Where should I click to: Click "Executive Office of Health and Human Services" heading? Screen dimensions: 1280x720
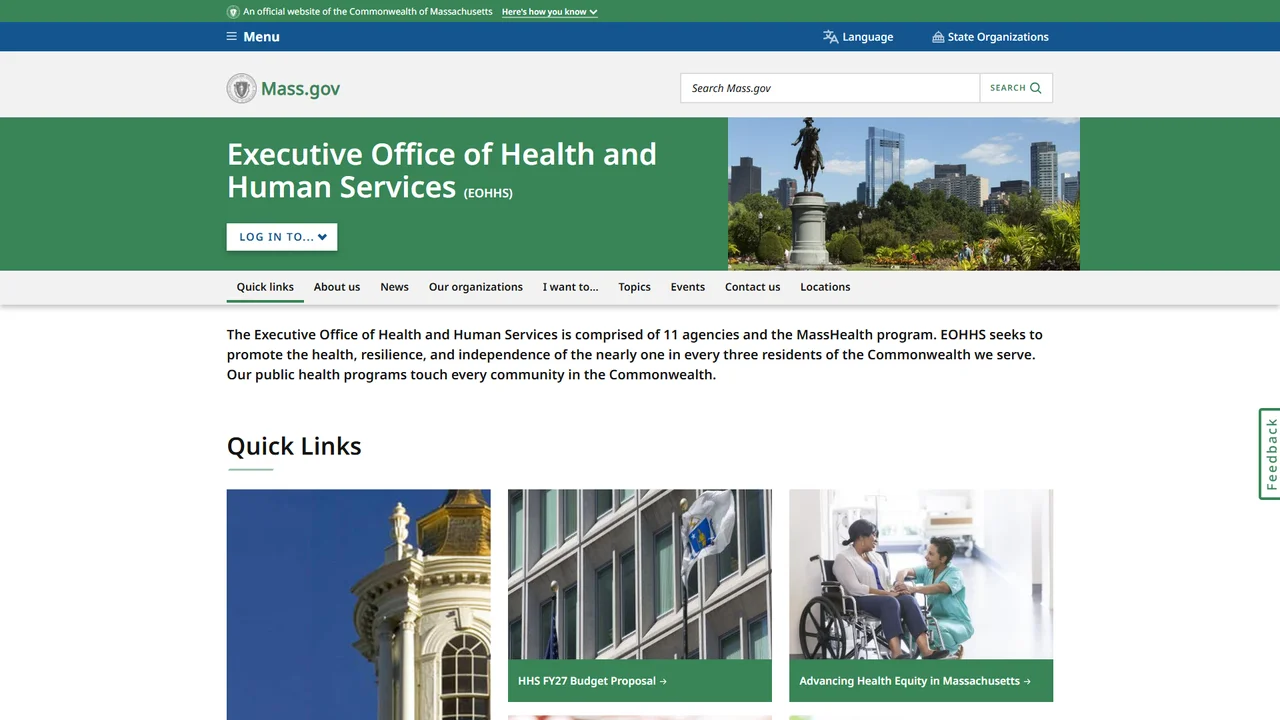(x=442, y=170)
